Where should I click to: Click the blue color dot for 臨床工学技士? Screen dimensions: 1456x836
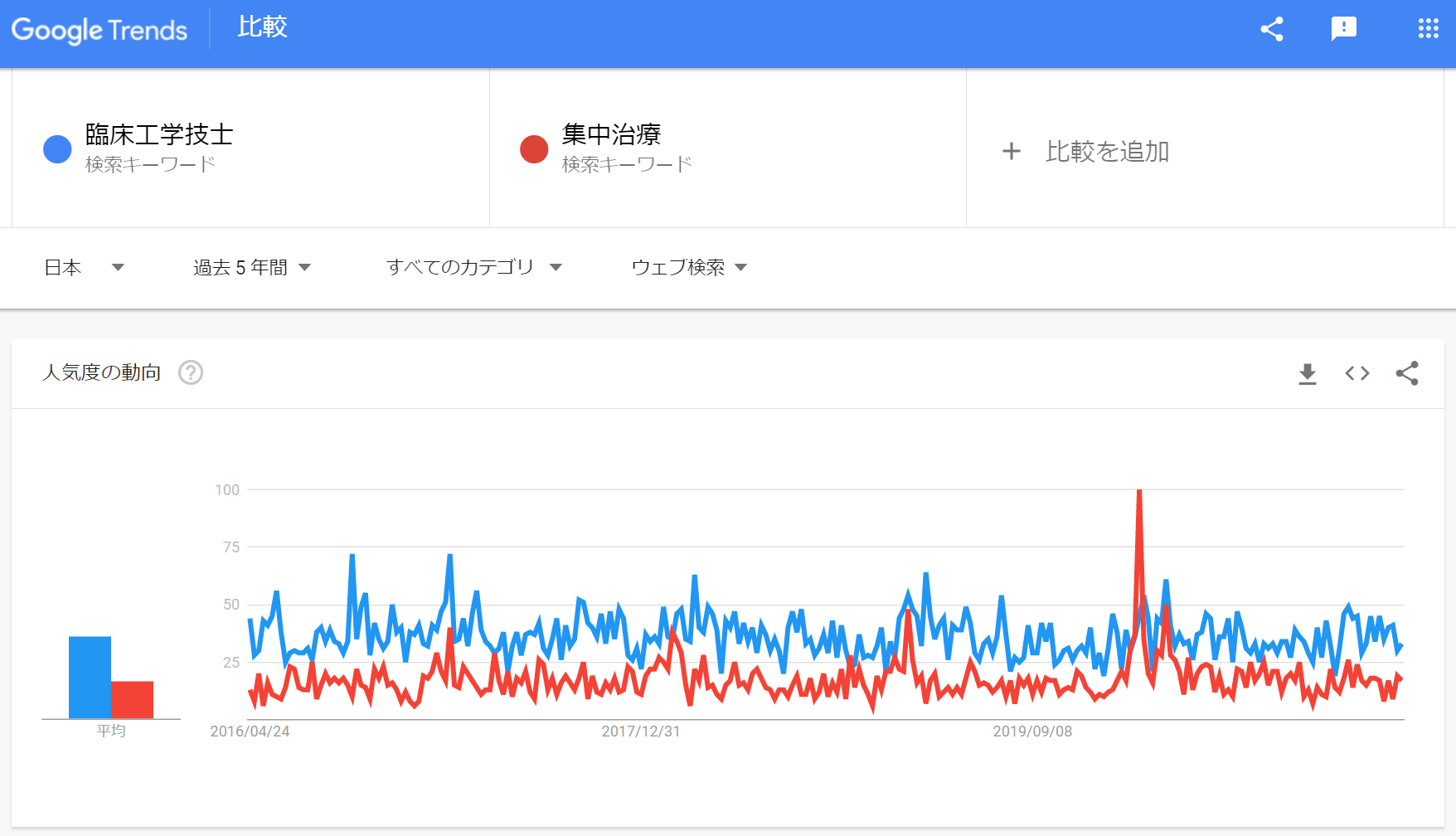point(57,149)
